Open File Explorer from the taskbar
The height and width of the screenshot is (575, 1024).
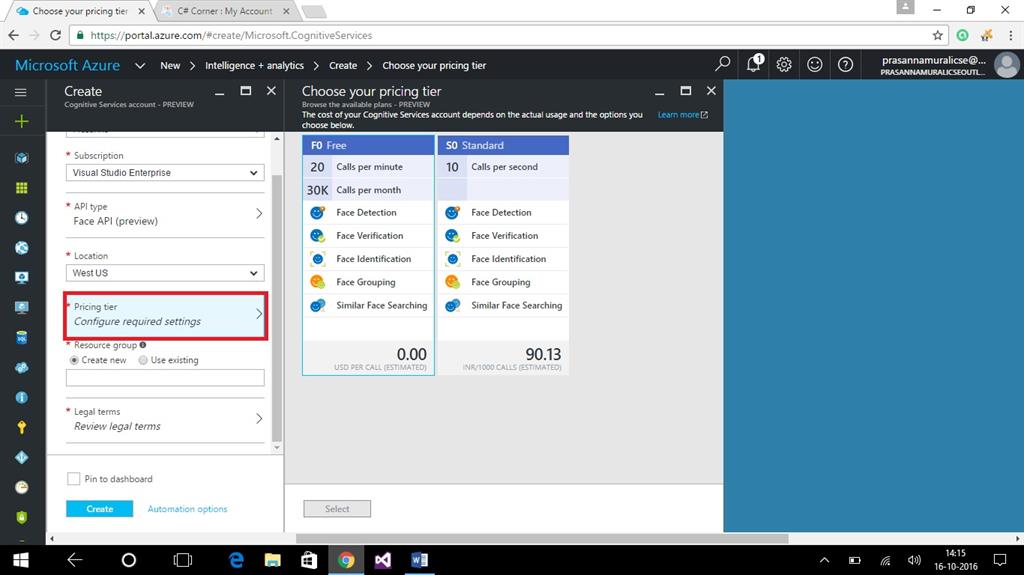[x=272, y=560]
